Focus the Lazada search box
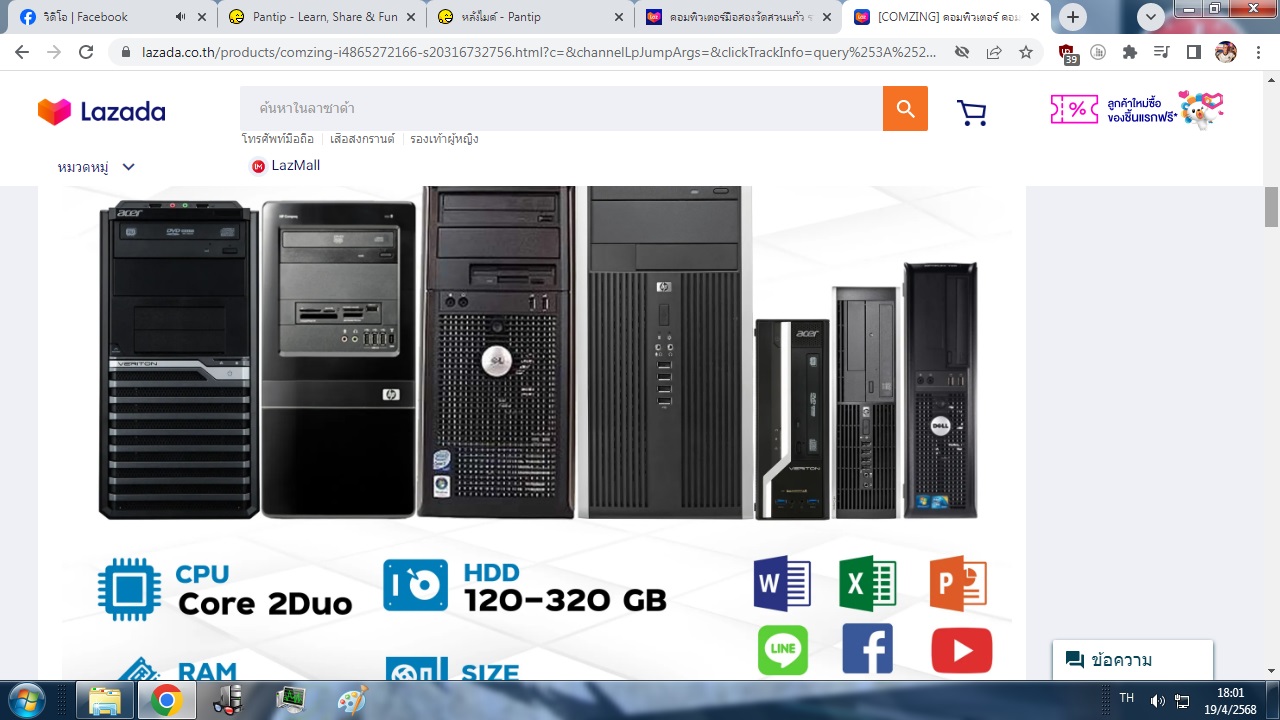This screenshot has height=720, width=1280. tap(561, 108)
